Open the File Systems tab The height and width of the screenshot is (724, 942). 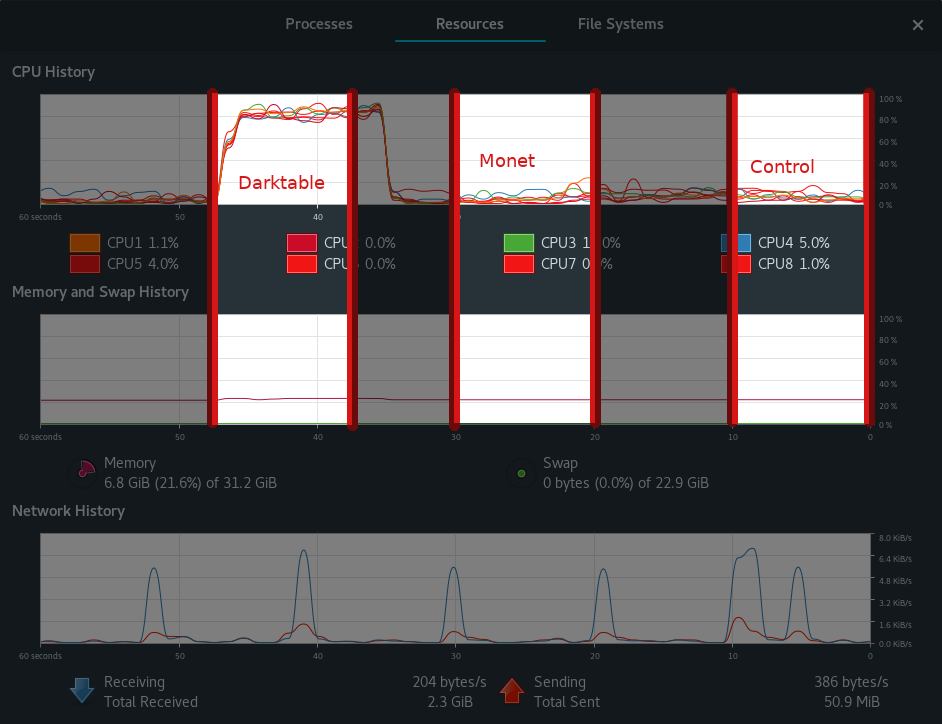tap(620, 24)
